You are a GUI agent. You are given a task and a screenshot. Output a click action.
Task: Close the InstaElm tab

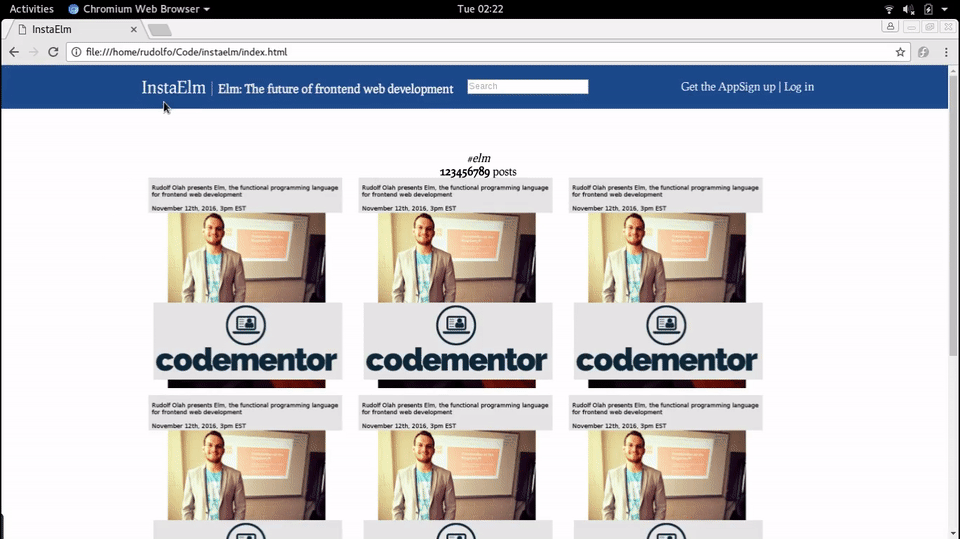(133, 29)
